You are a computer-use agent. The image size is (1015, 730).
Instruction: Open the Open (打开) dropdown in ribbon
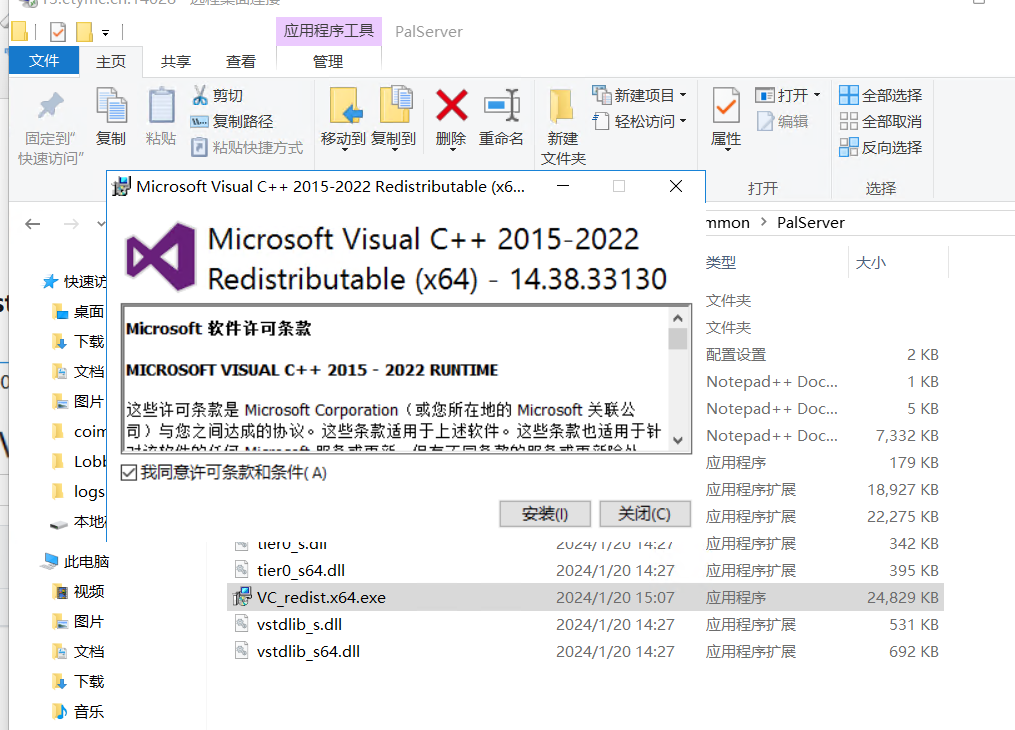[x=816, y=95]
